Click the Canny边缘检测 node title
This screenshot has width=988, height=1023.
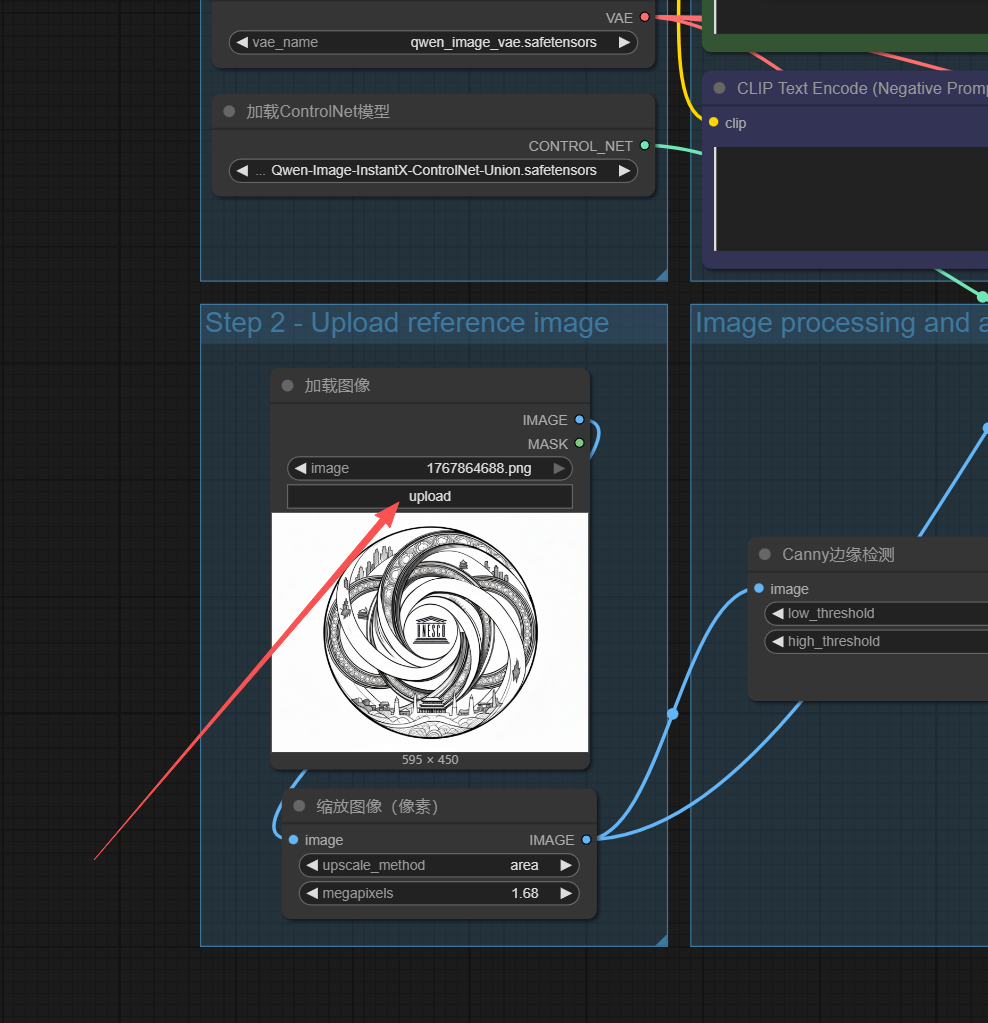tap(839, 555)
